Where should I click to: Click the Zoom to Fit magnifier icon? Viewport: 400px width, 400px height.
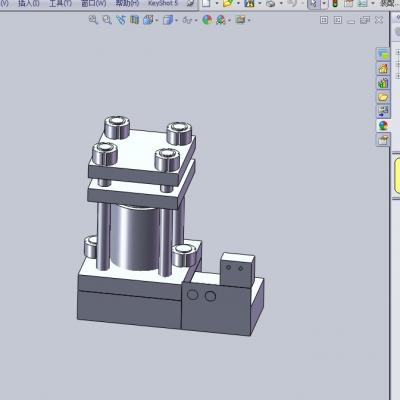pos(93,20)
